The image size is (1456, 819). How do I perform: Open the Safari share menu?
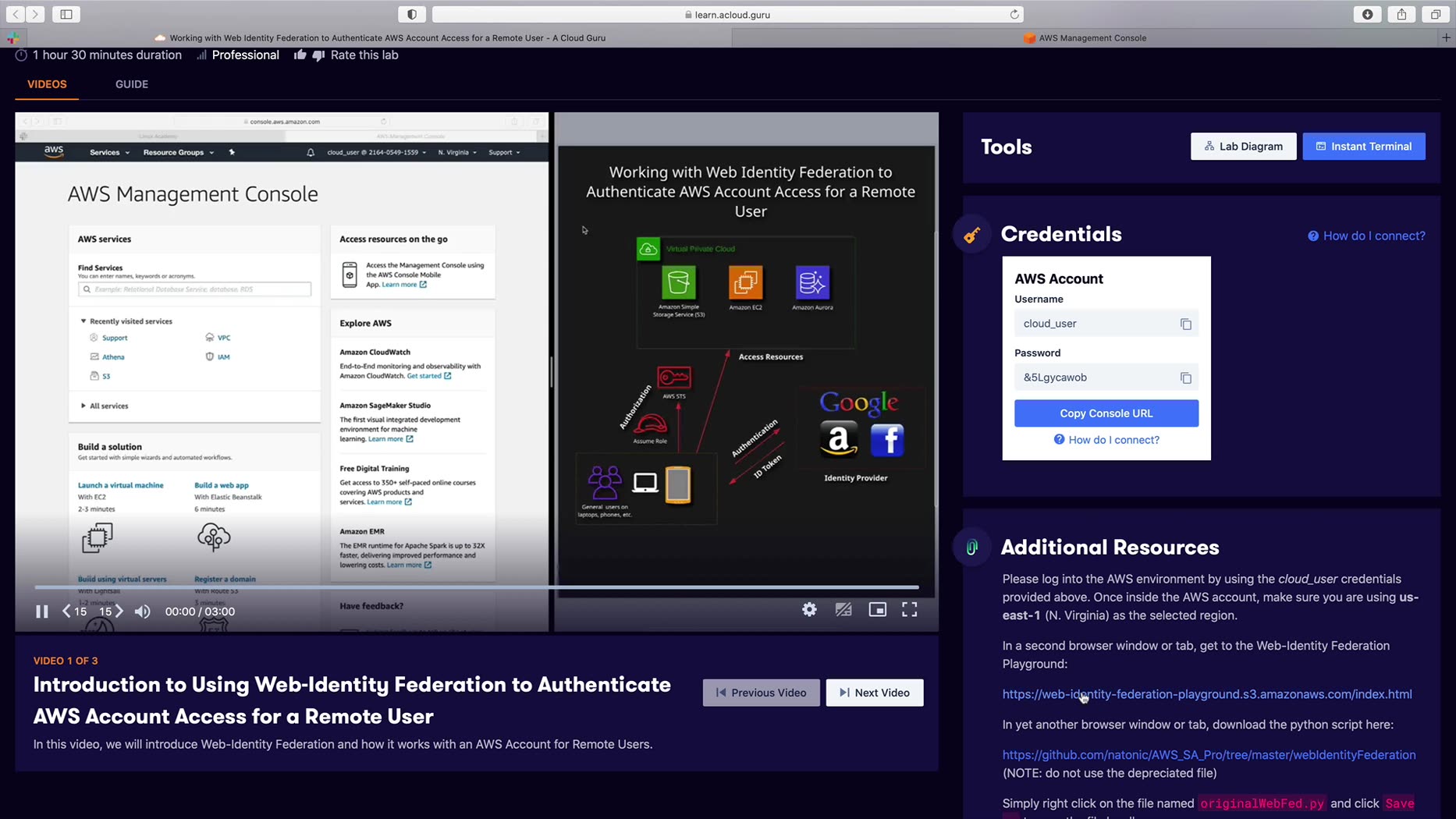(x=1402, y=14)
